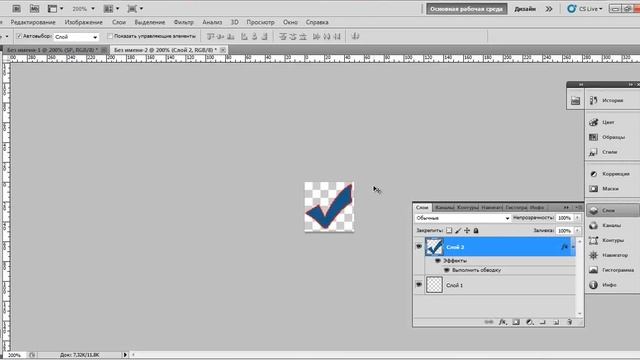
Task: Open the 3D menu
Action: click(x=235, y=22)
